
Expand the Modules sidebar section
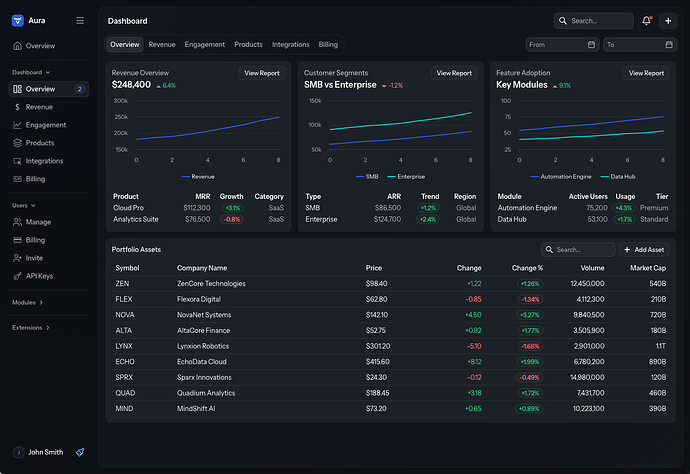[x=27, y=302]
